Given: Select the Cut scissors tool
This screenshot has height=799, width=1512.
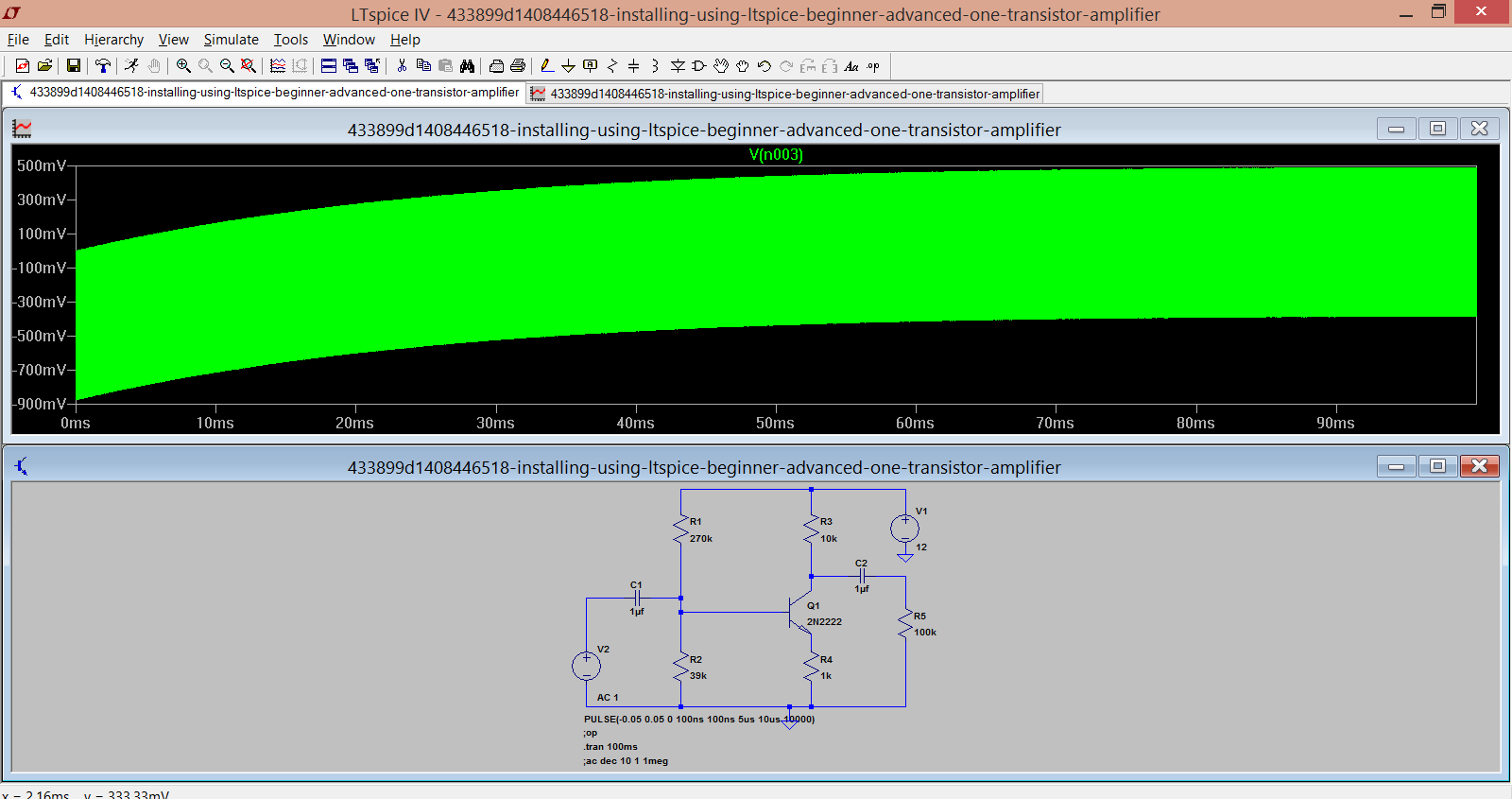Looking at the screenshot, I should coord(402,66).
